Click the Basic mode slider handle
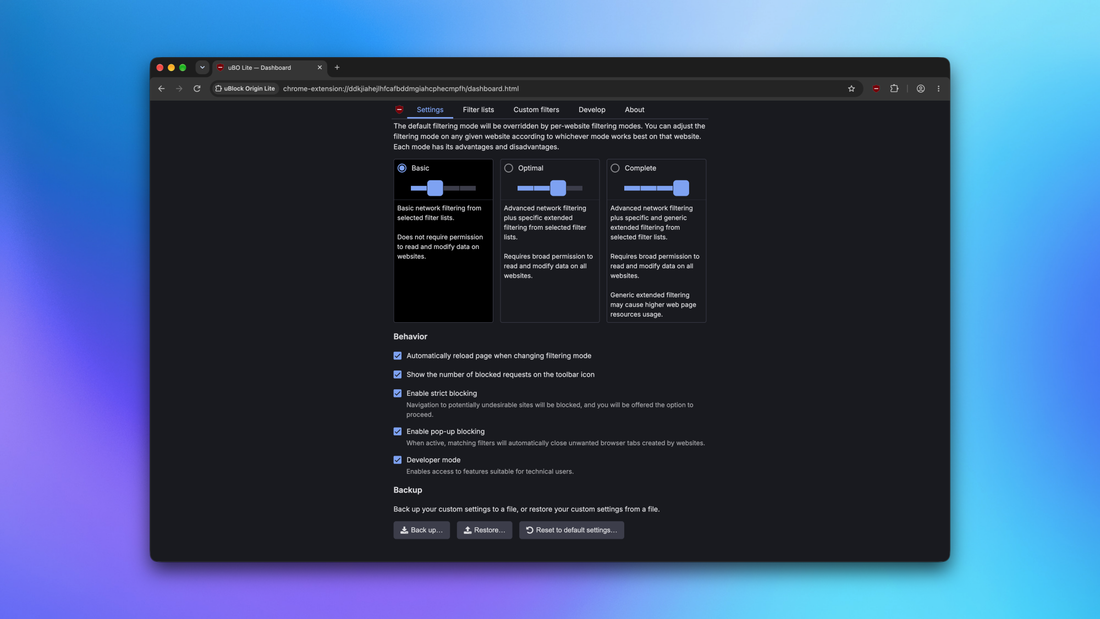Viewport: 1100px width, 619px height. (435, 188)
